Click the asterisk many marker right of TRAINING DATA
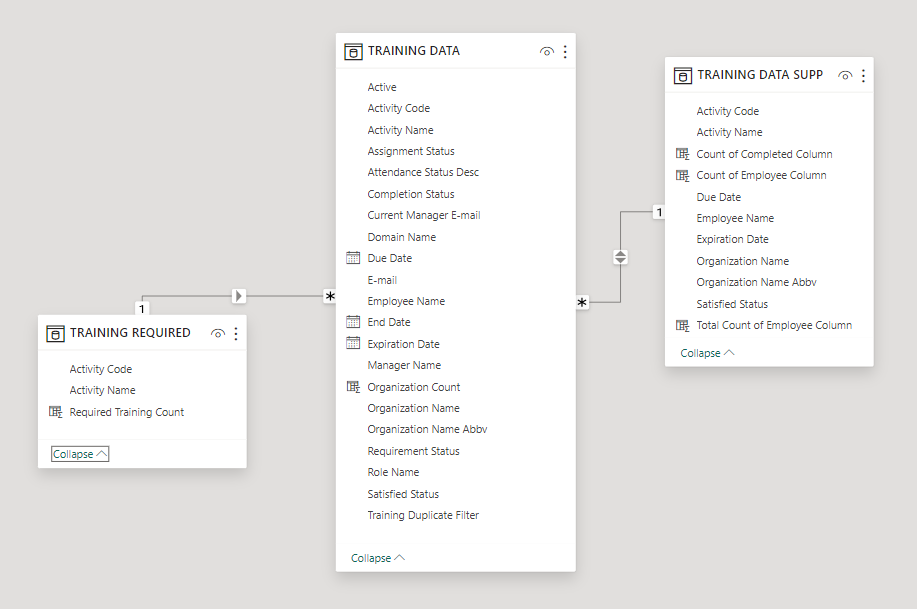Image resolution: width=917 pixels, height=609 pixels. [582, 302]
